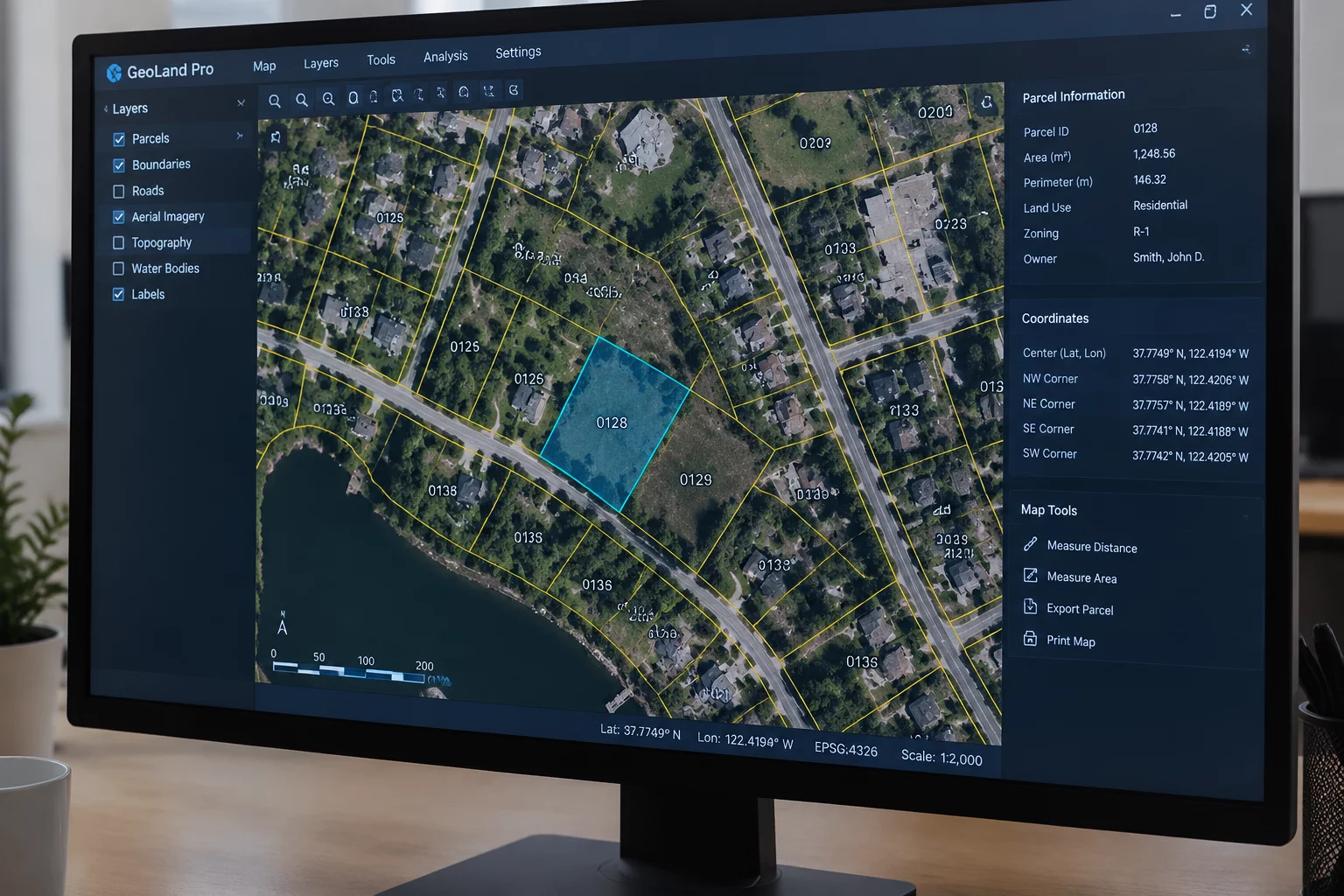Click the Export Parcel file icon

1030,607
